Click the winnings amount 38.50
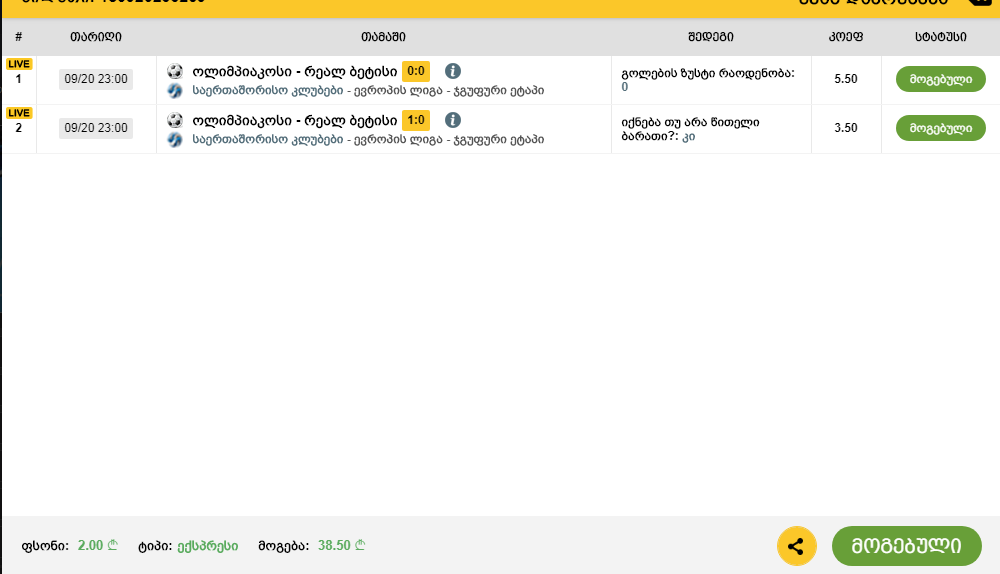The image size is (1000, 574). pos(341,546)
